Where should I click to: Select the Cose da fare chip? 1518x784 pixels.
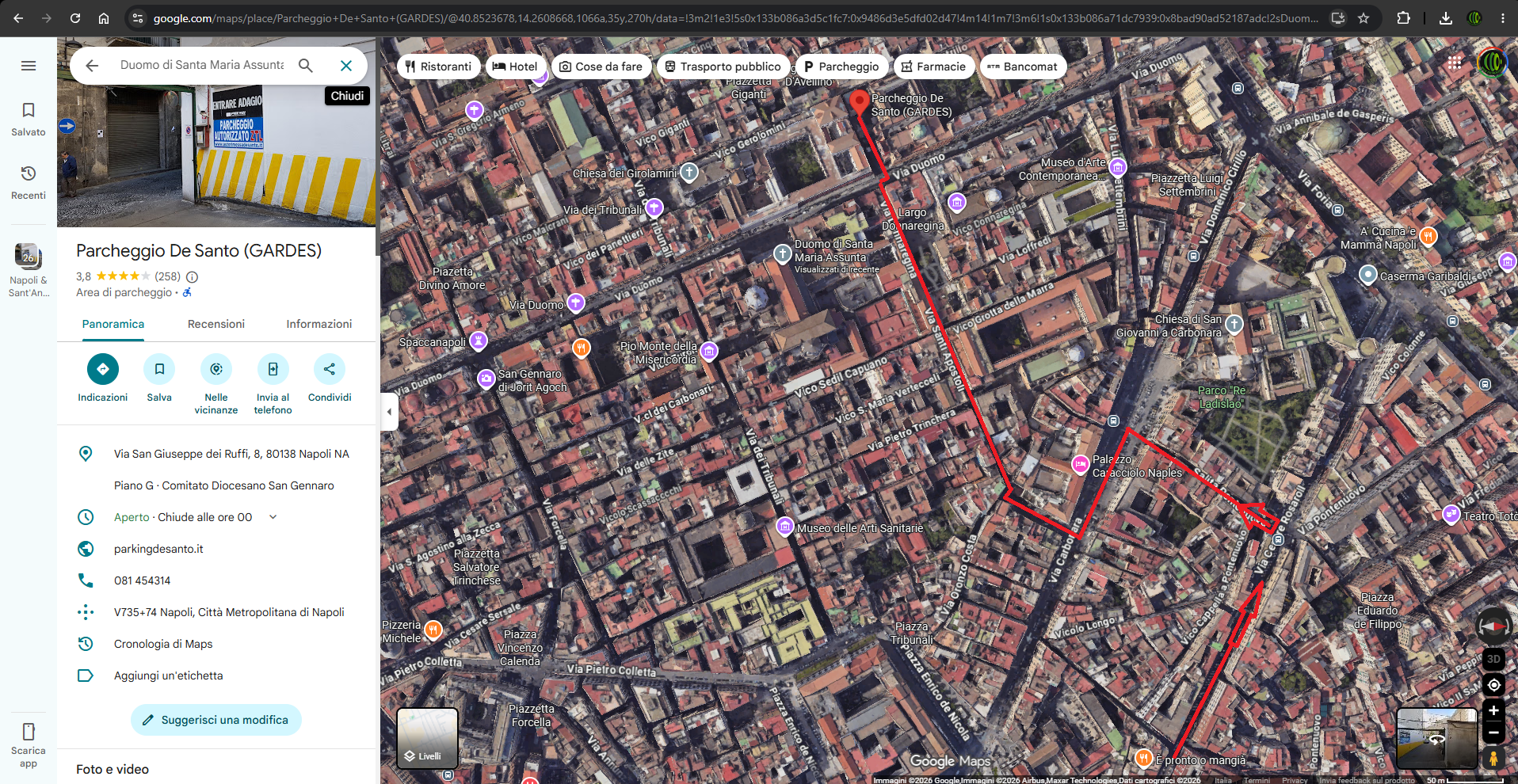click(601, 67)
